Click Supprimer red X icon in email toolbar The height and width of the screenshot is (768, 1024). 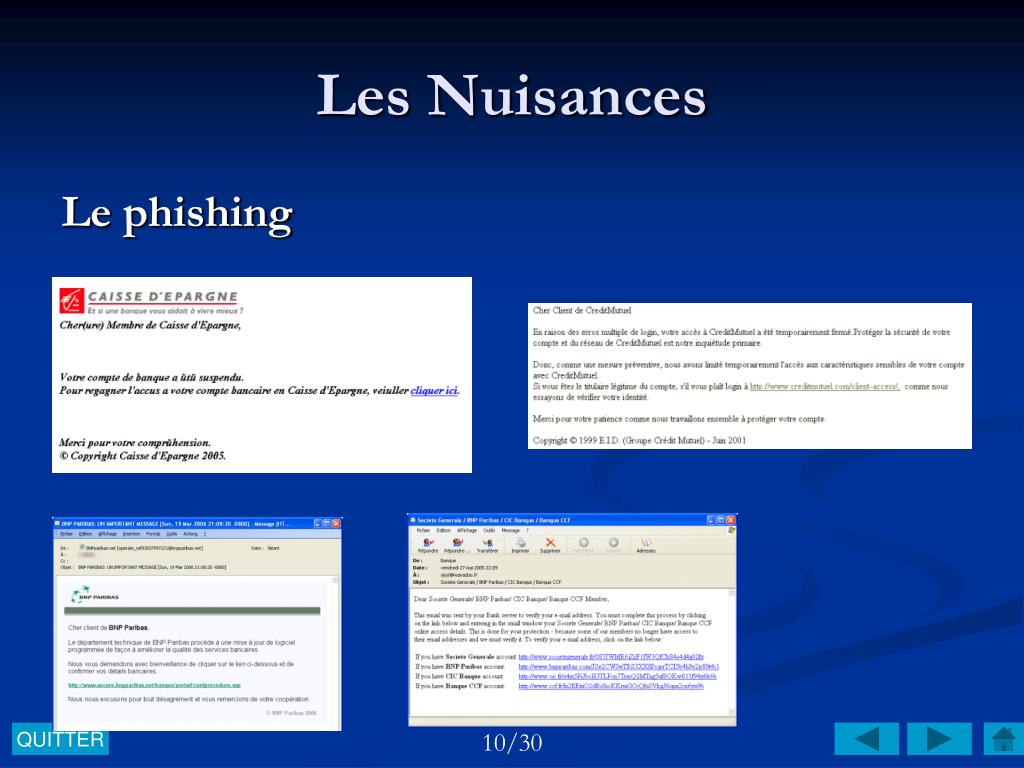pos(550,545)
